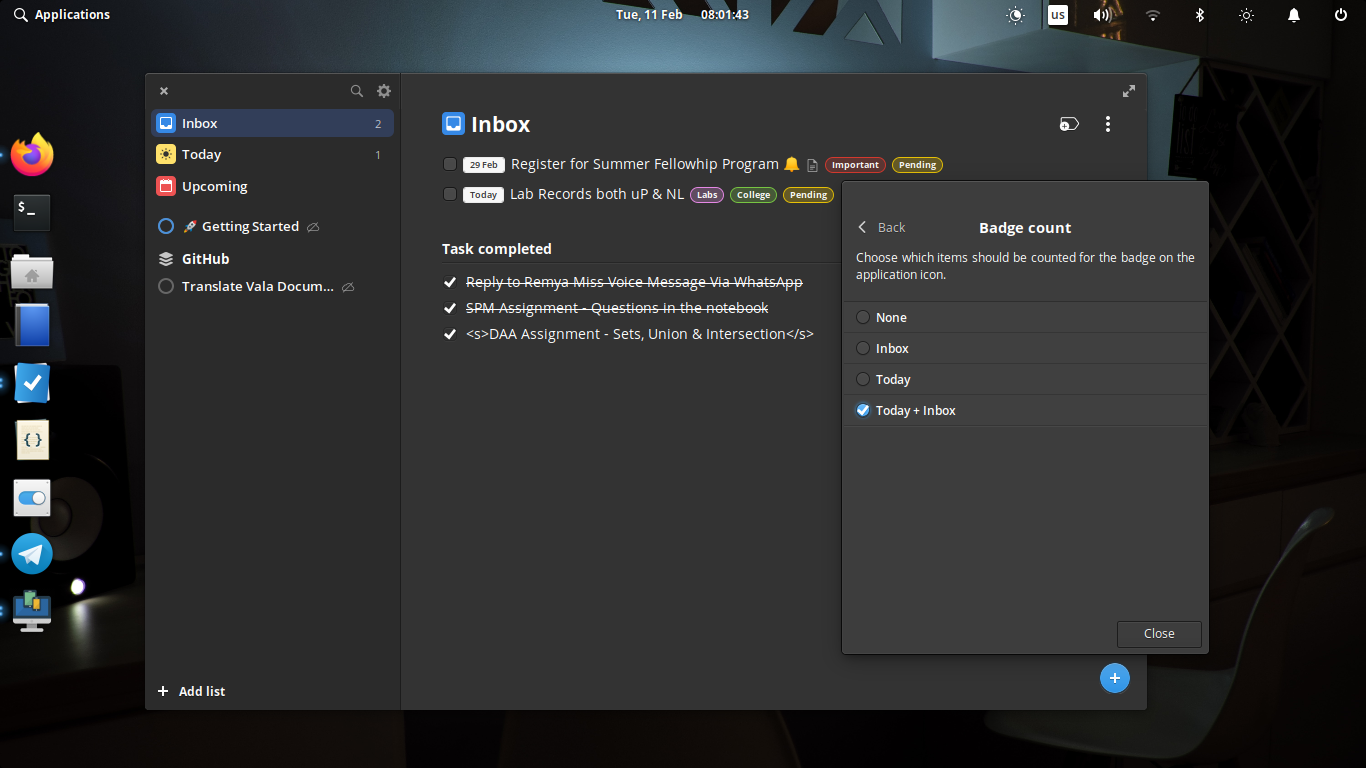This screenshot has width=1366, height=768.
Task: Open the Getting Started project
Action: pyautogui.click(x=272, y=227)
